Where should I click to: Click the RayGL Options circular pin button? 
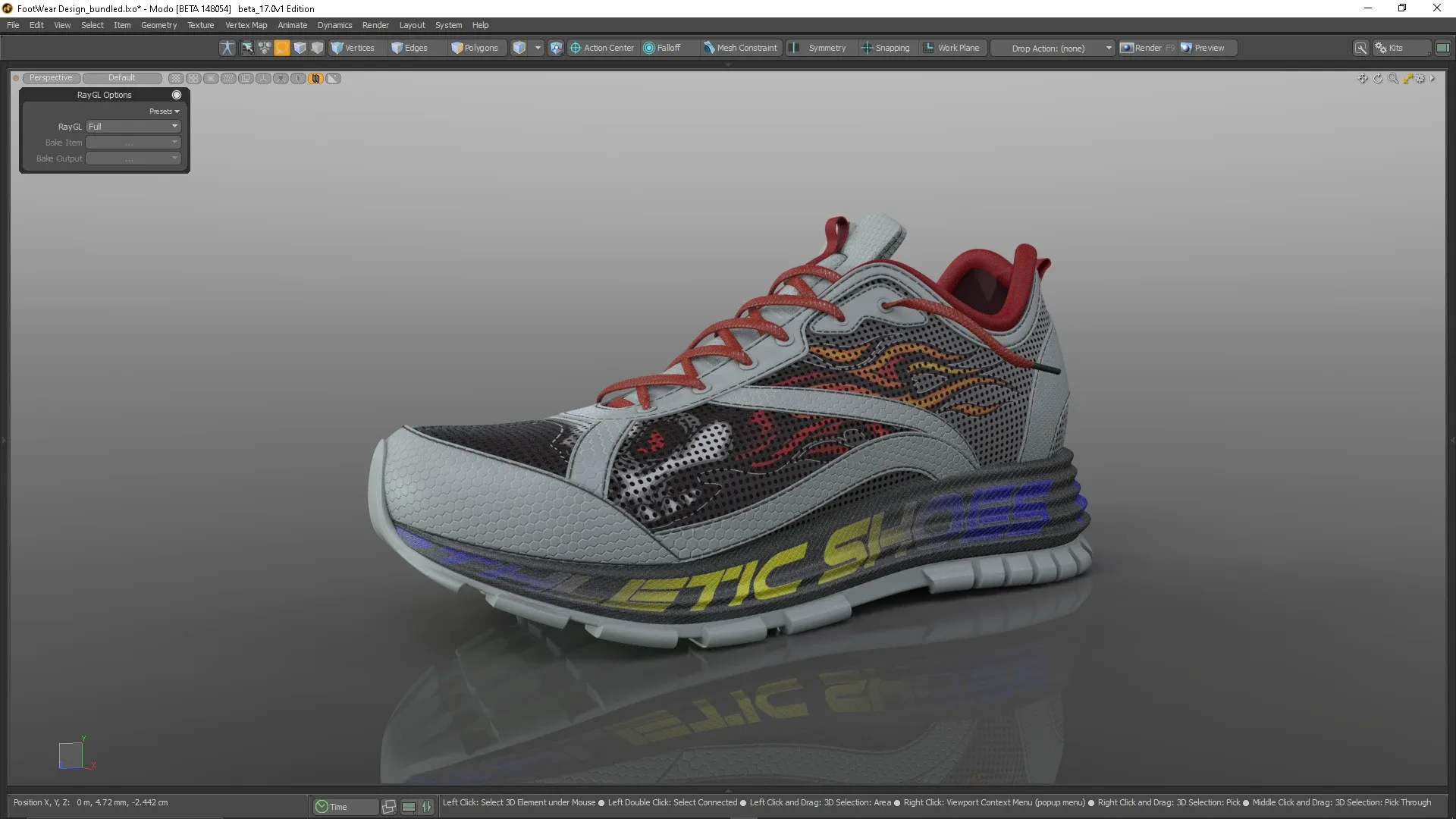pyautogui.click(x=177, y=95)
